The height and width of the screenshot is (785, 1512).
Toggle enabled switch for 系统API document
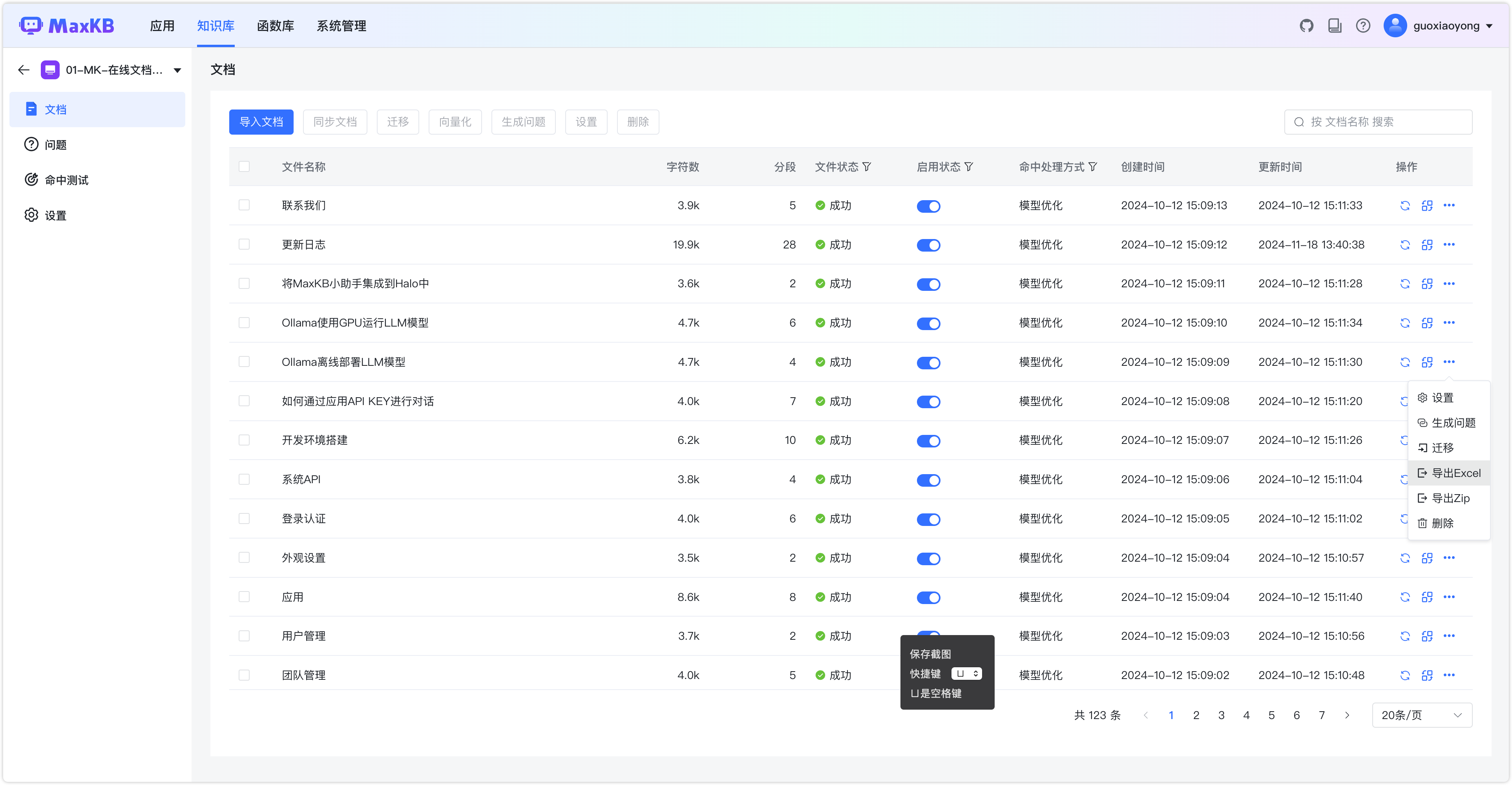click(x=928, y=480)
